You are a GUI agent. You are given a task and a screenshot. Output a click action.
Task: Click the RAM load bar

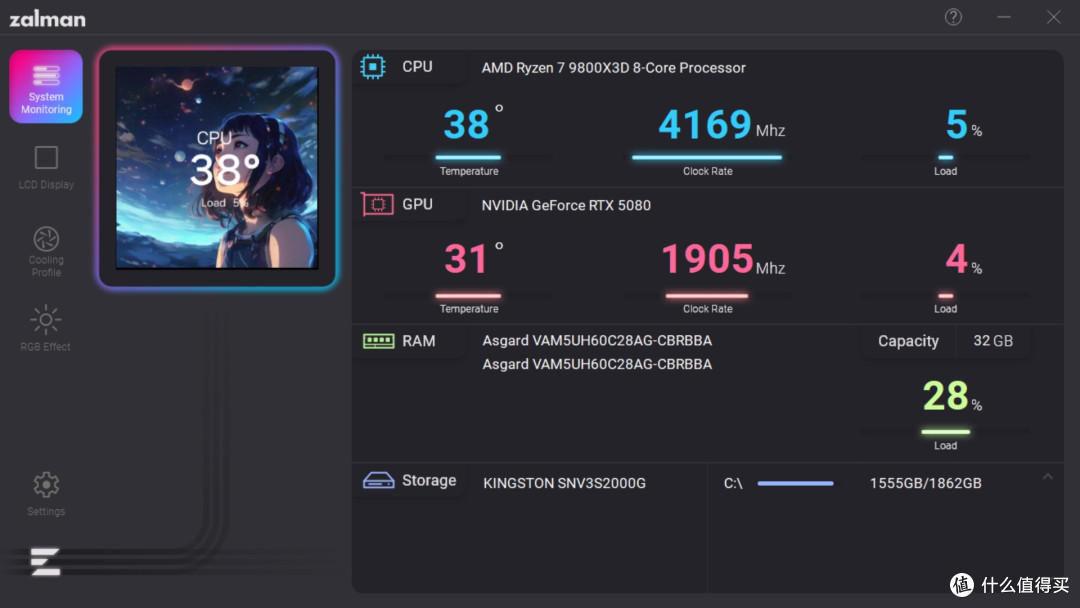coord(946,432)
